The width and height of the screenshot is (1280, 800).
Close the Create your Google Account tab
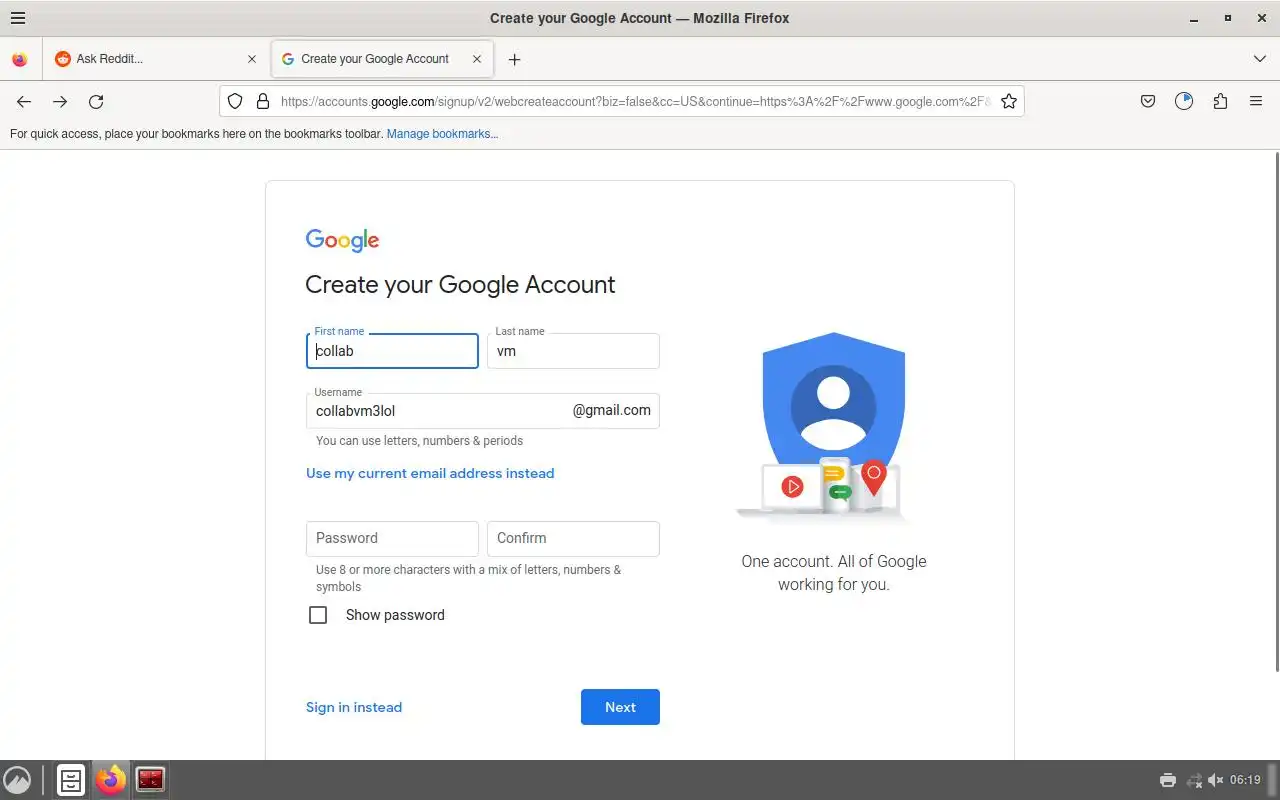point(477,59)
